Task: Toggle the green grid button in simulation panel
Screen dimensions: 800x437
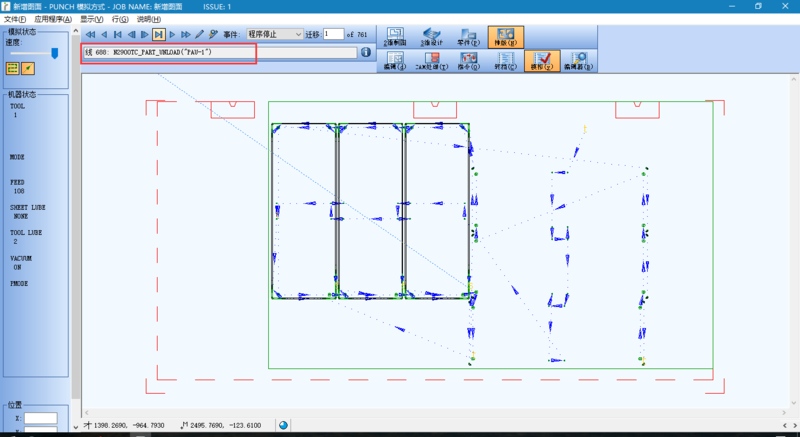Action: 13,68
